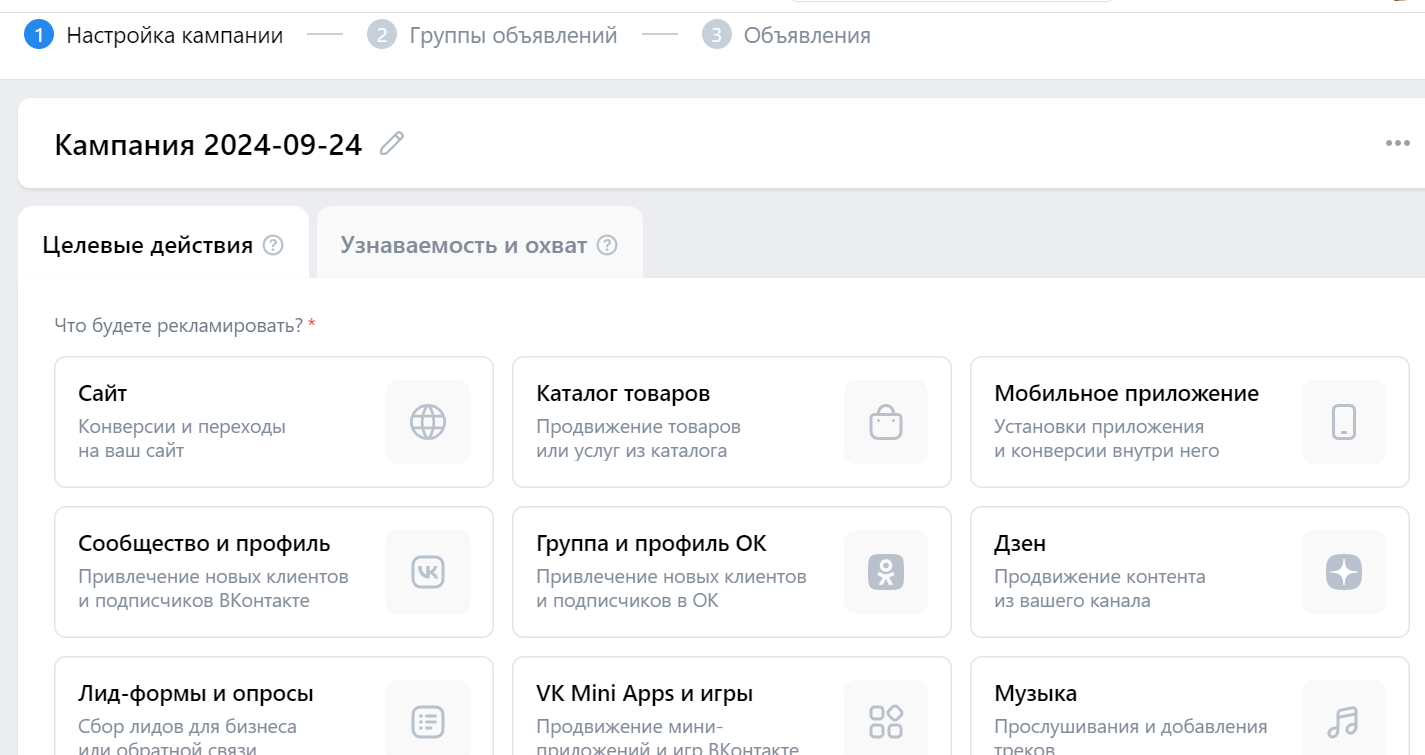Click the VK logo icon on Сообщество card
Viewport: 1425px width, 755px height.
pyautogui.click(x=428, y=572)
